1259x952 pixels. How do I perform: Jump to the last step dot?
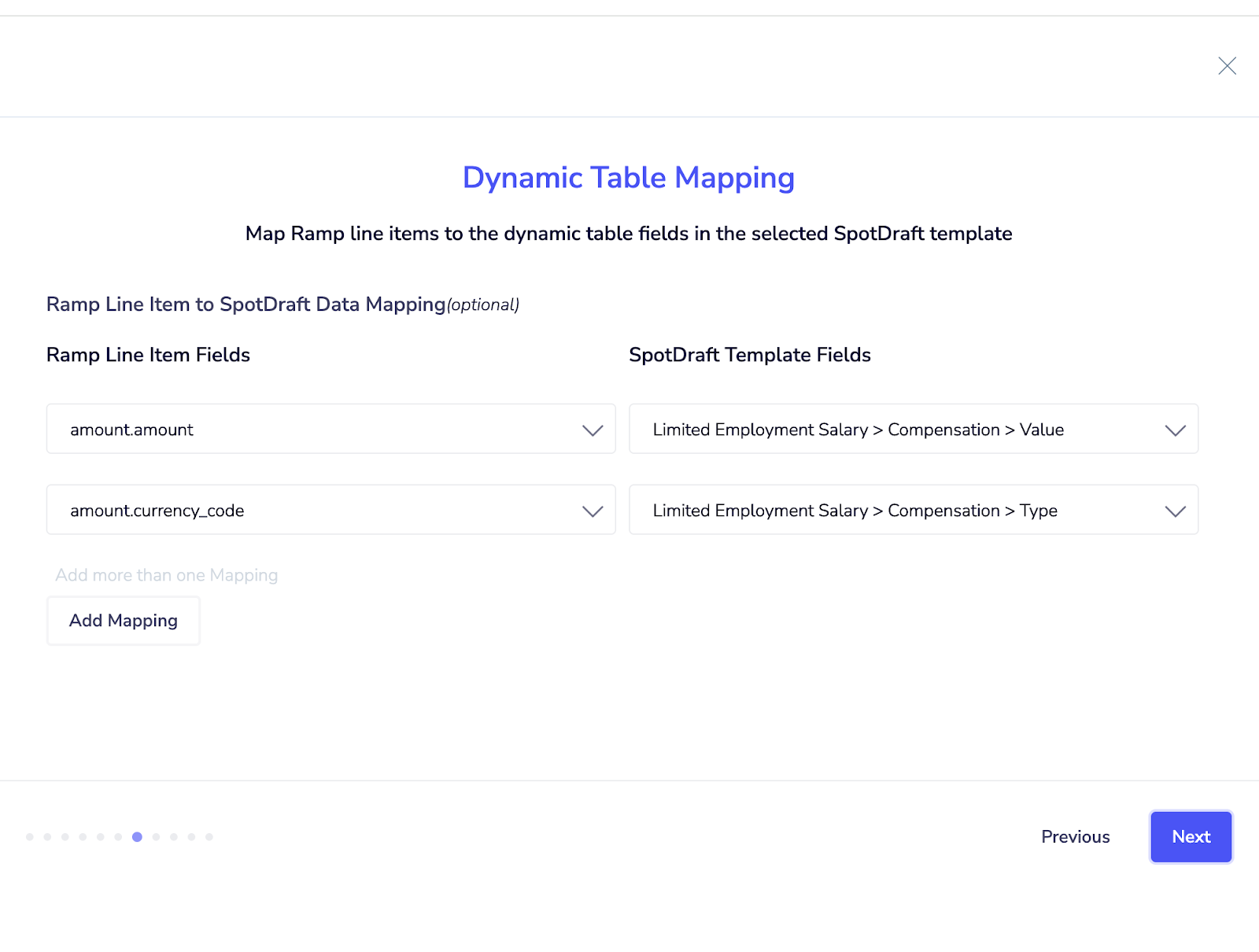[209, 837]
